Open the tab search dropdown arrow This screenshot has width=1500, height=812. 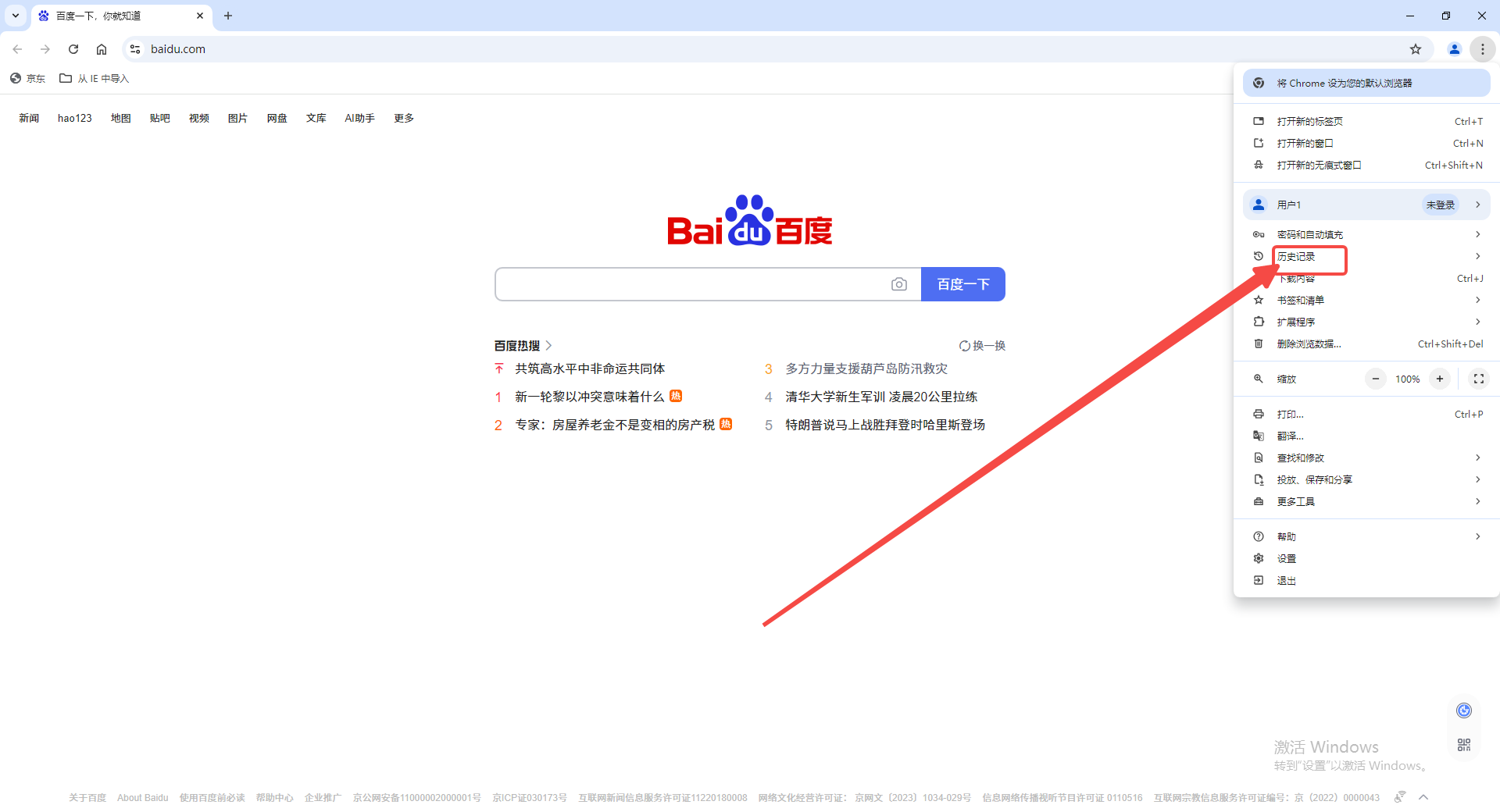tap(16, 16)
